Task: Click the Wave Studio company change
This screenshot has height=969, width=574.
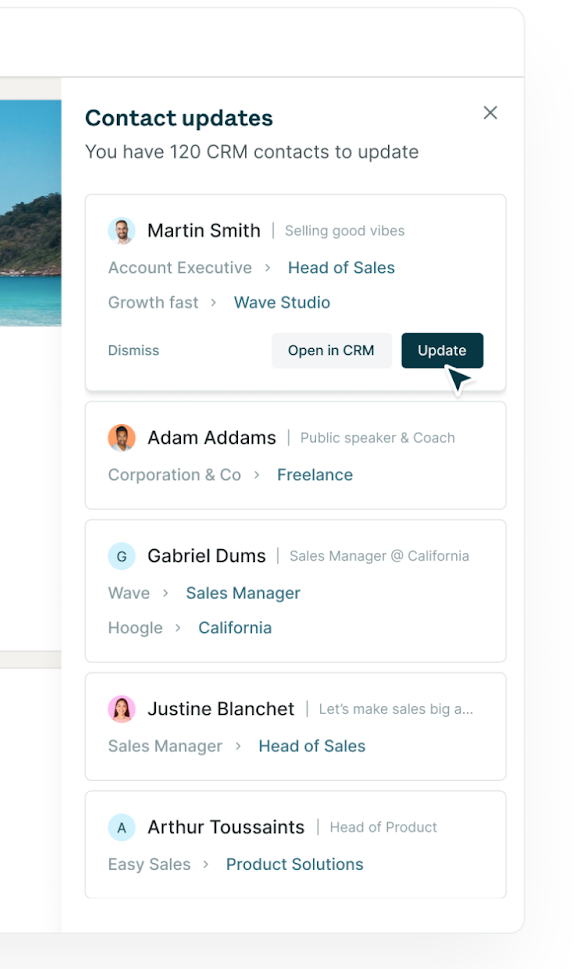Action: coord(282,302)
